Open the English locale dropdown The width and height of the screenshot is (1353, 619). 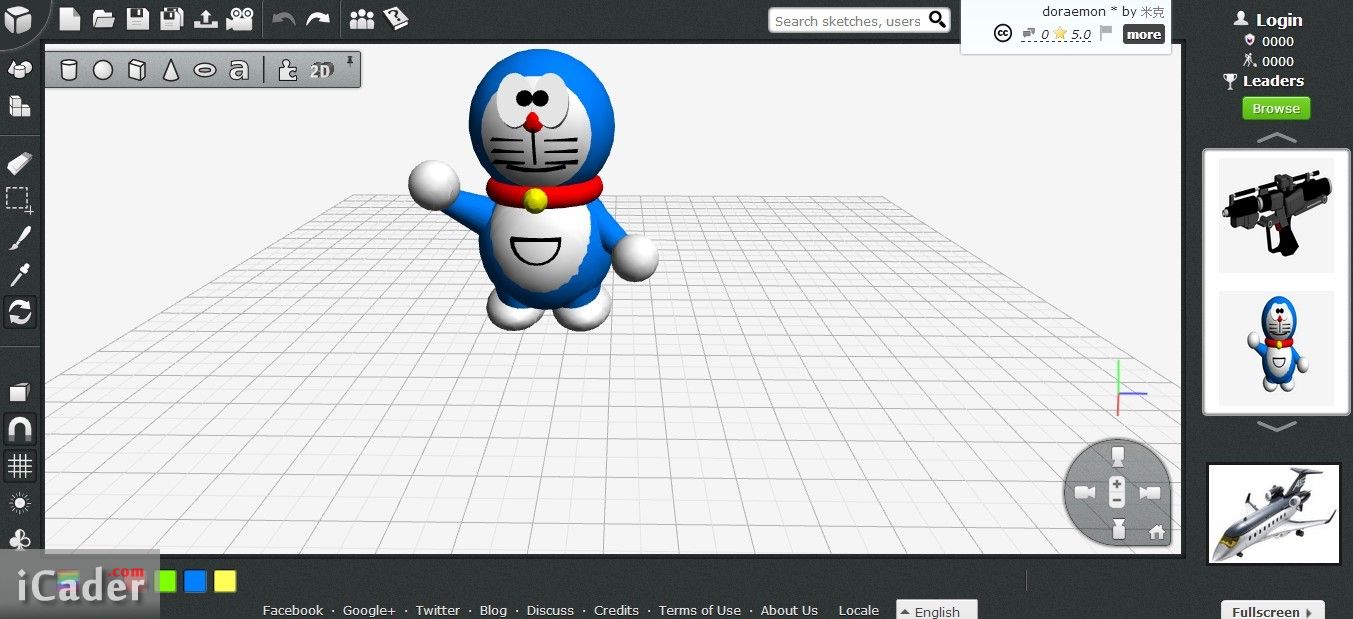click(x=936, y=611)
